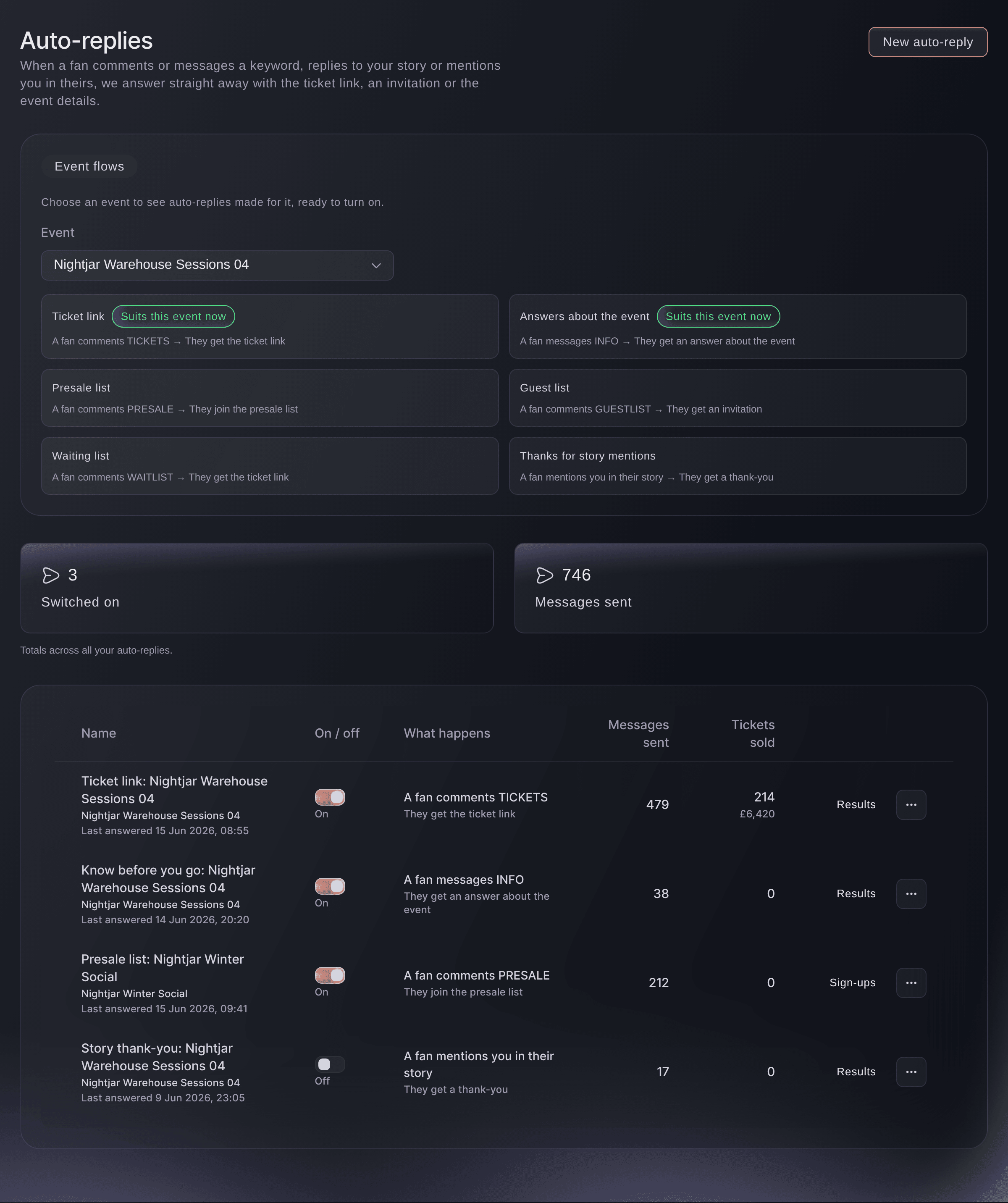Open more options for Know before you go row
The width and height of the screenshot is (1008, 1203).
coord(911,894)
